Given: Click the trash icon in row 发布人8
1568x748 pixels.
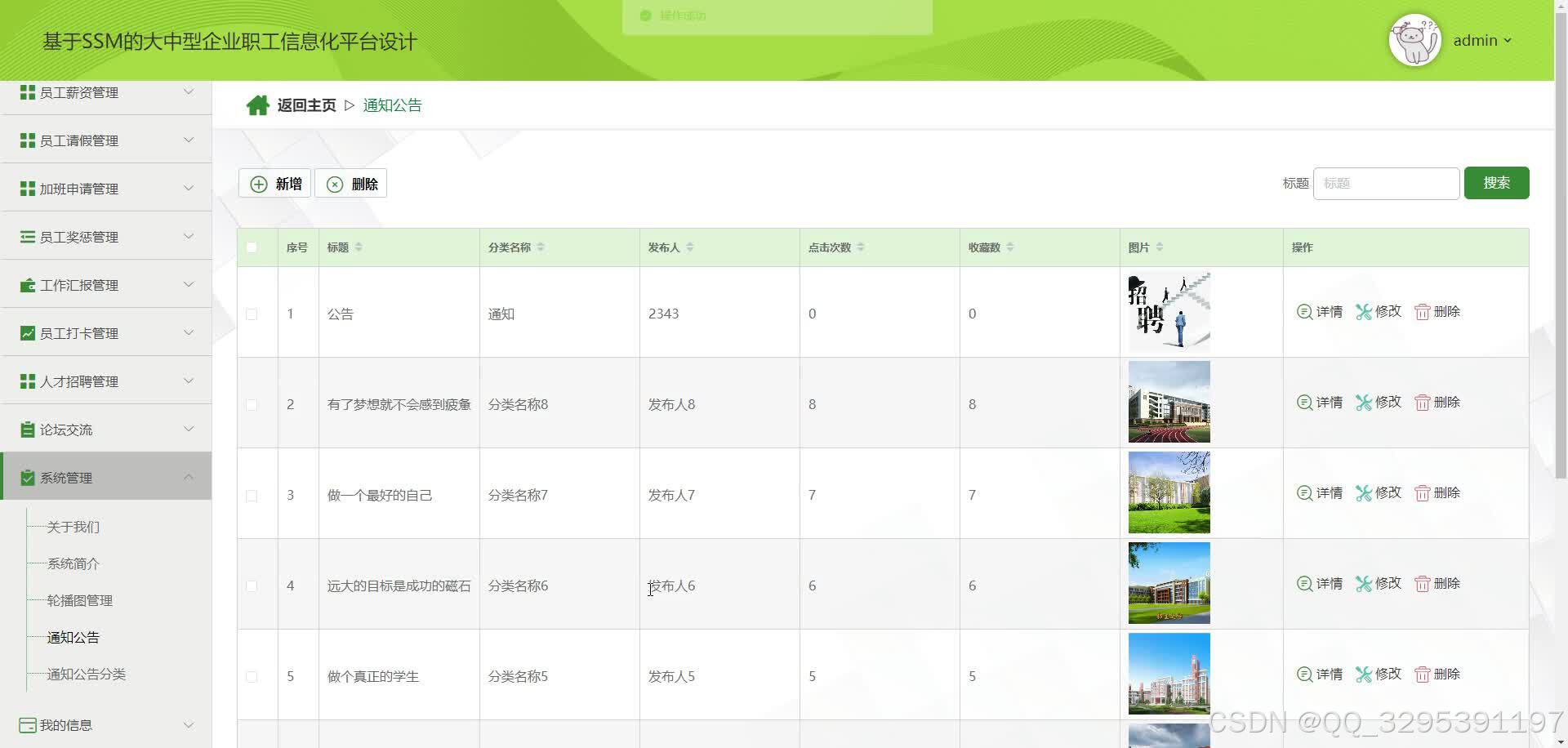Looking at the screenshot, I should tap(1423, 403).
